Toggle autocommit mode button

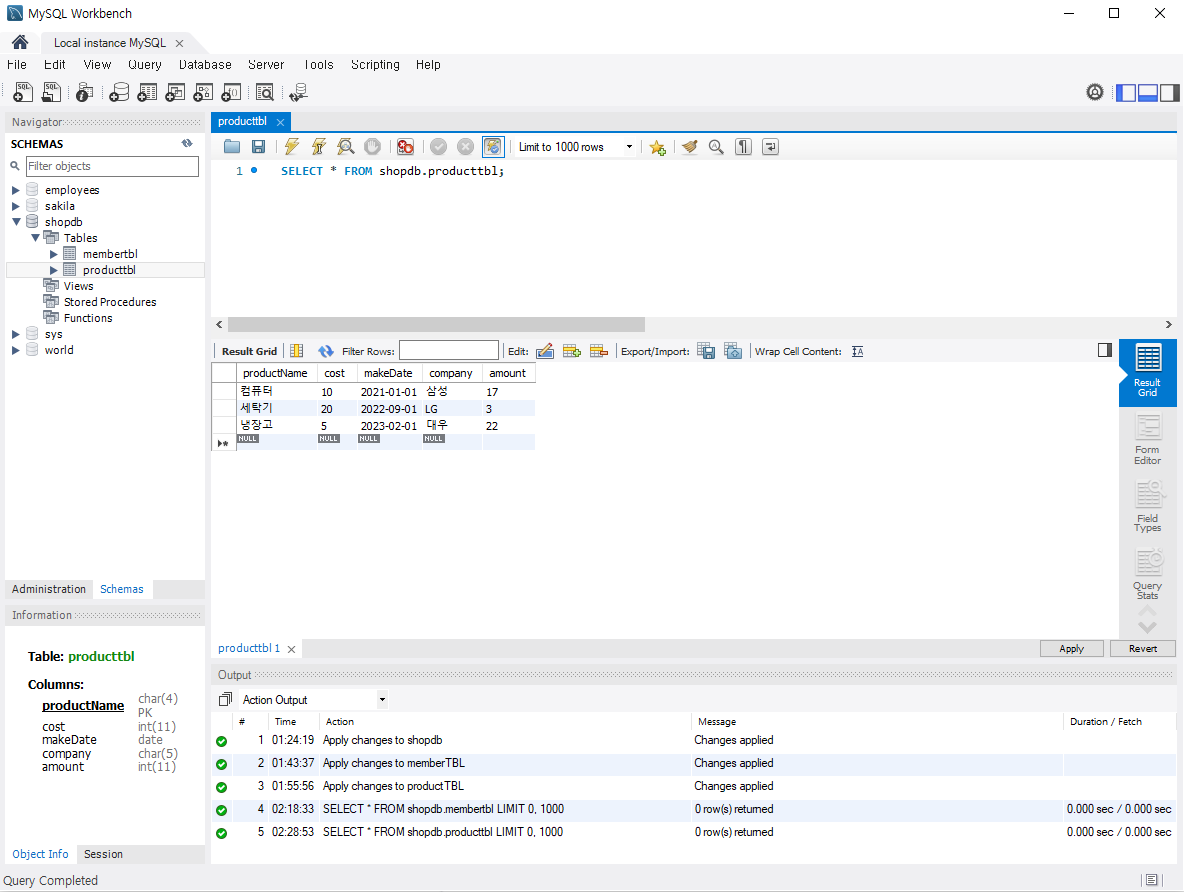(x=493, y=147)
